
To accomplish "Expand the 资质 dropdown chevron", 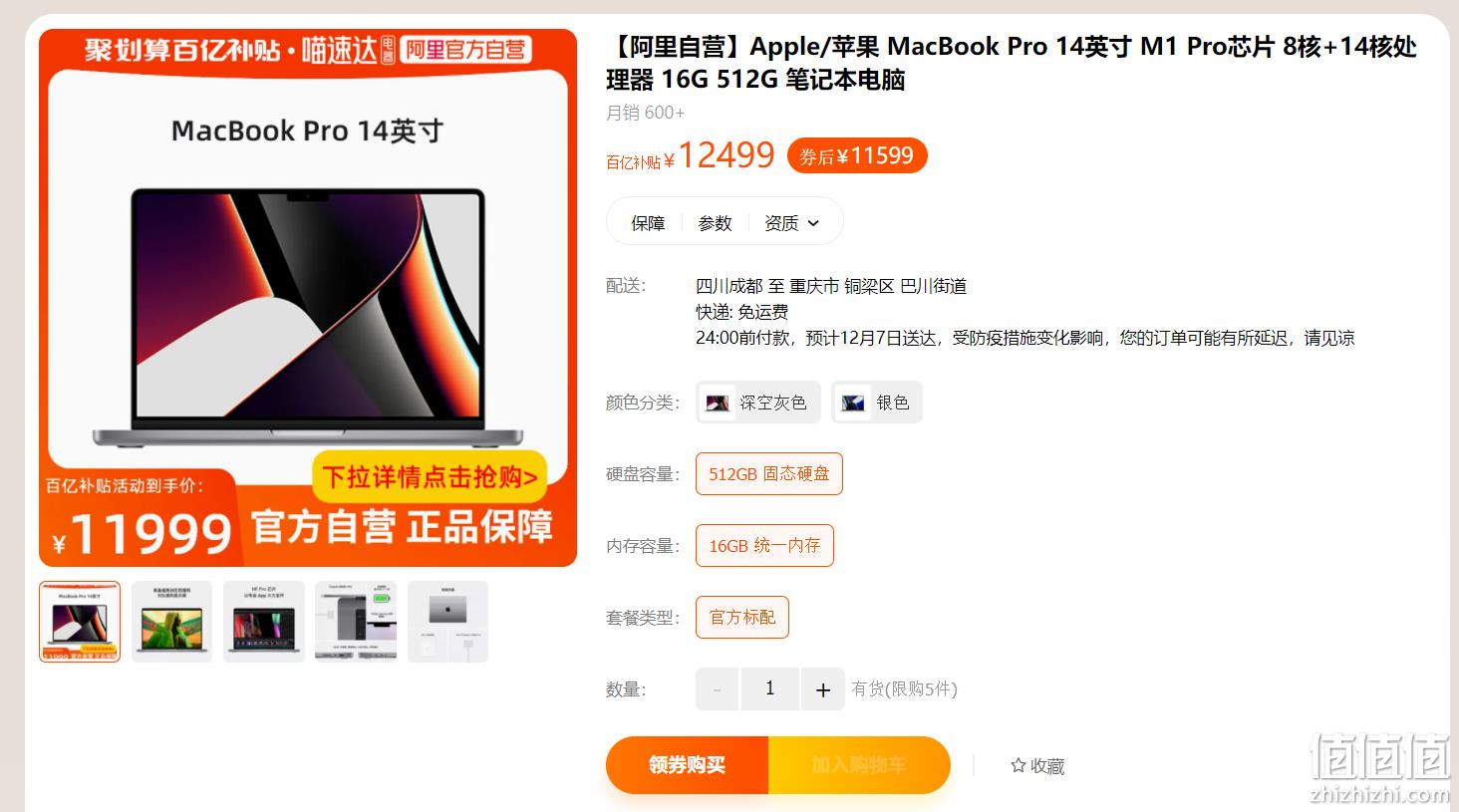I will pyautogui.click(x=813, y=223).
